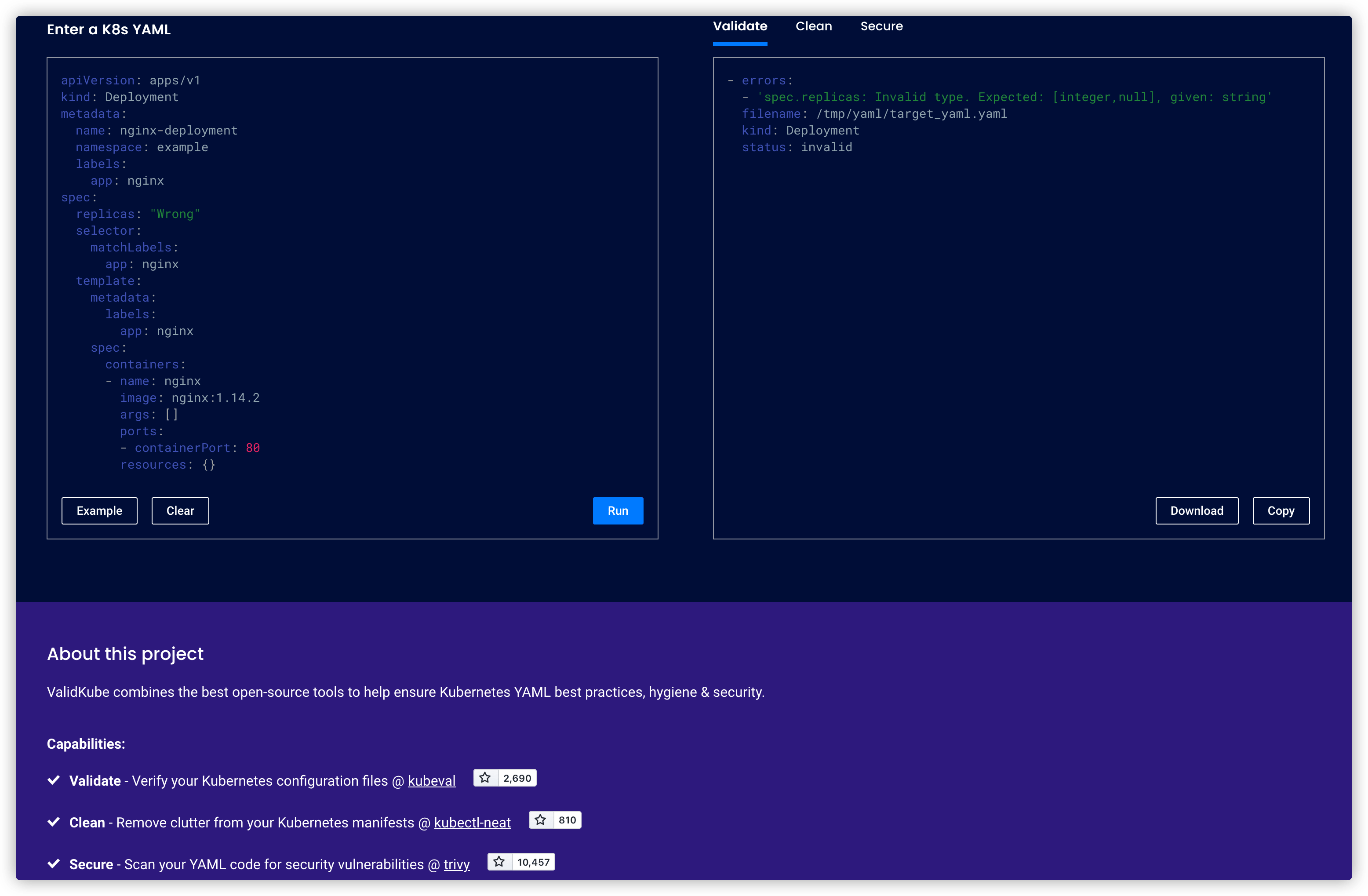This screenshot has height=896, width=1368.
Task: Open the kubectl-neat link
Action: coord(472,823)
